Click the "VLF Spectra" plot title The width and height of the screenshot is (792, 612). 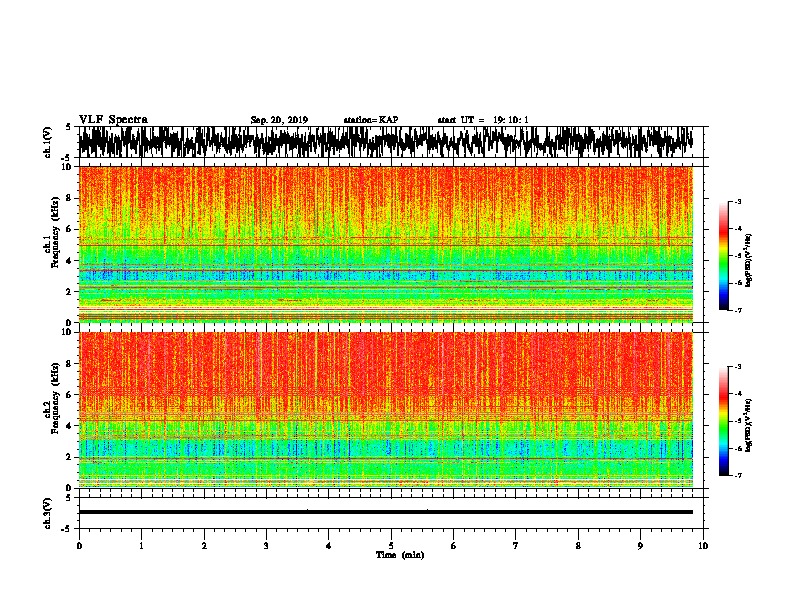113,120
